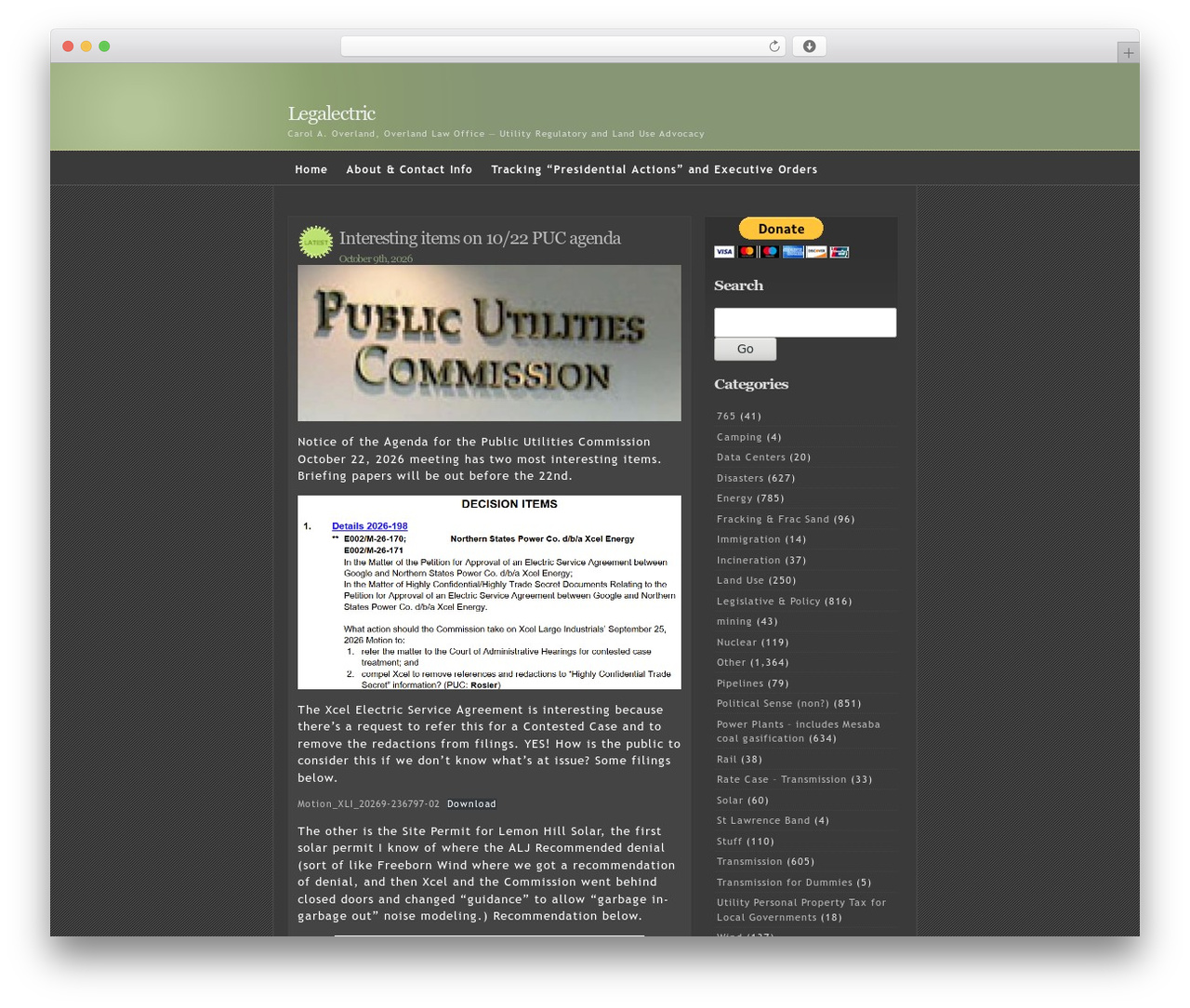Click the green Latest badge icon
The image size is (1190, 1008).
coord(315,242)
